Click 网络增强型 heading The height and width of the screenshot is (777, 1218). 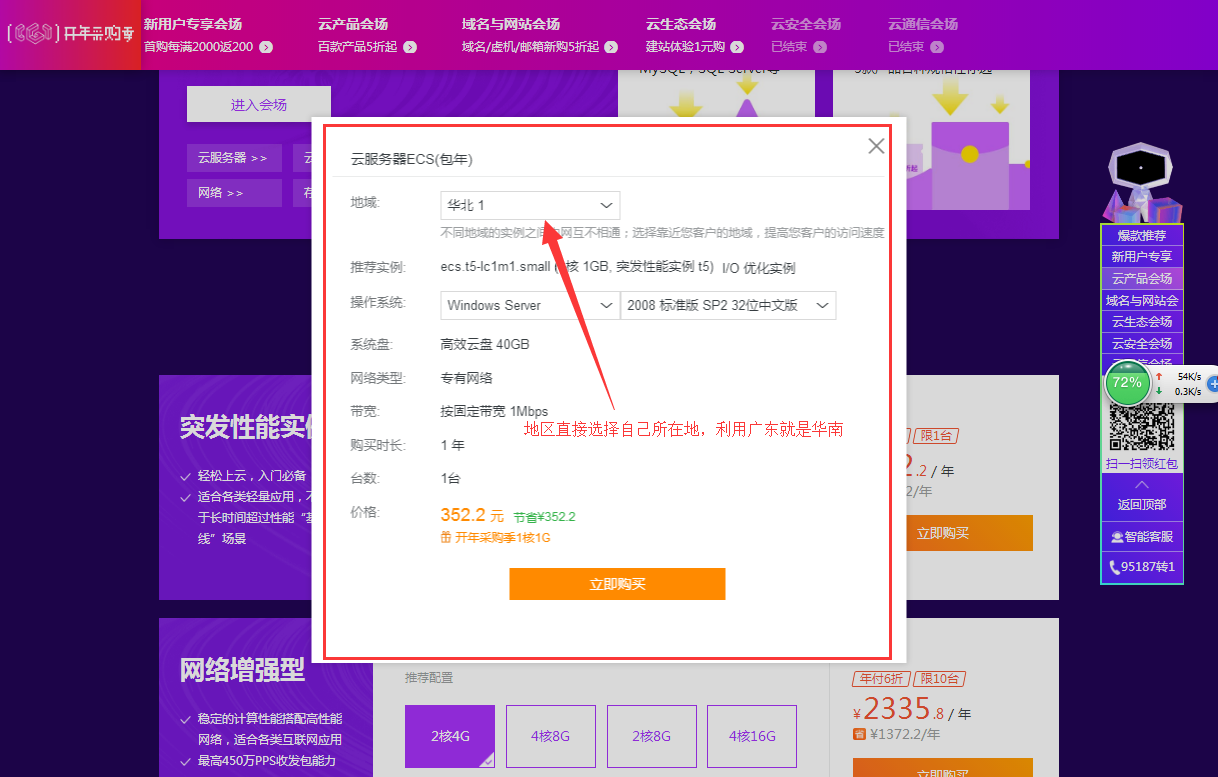[x=242, y=670]
